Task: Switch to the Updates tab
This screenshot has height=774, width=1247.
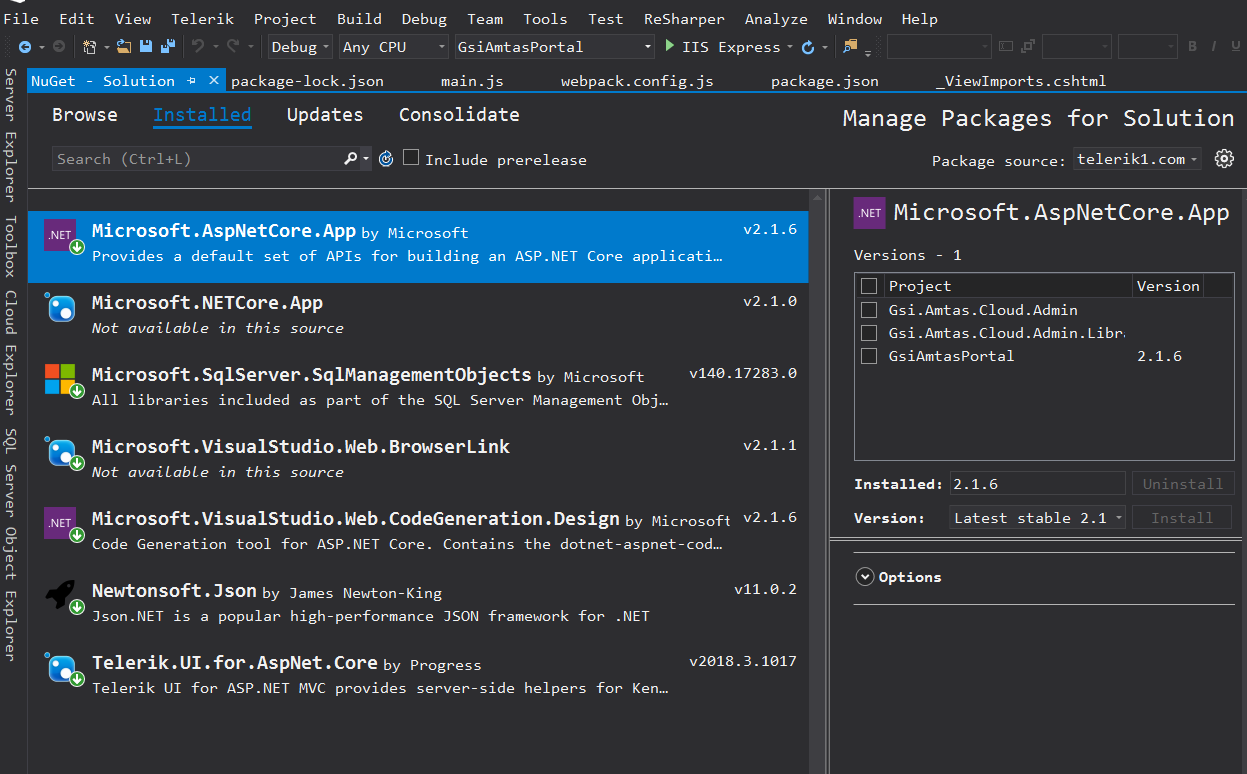Action: pyautogui.click(x=325, y=115)
